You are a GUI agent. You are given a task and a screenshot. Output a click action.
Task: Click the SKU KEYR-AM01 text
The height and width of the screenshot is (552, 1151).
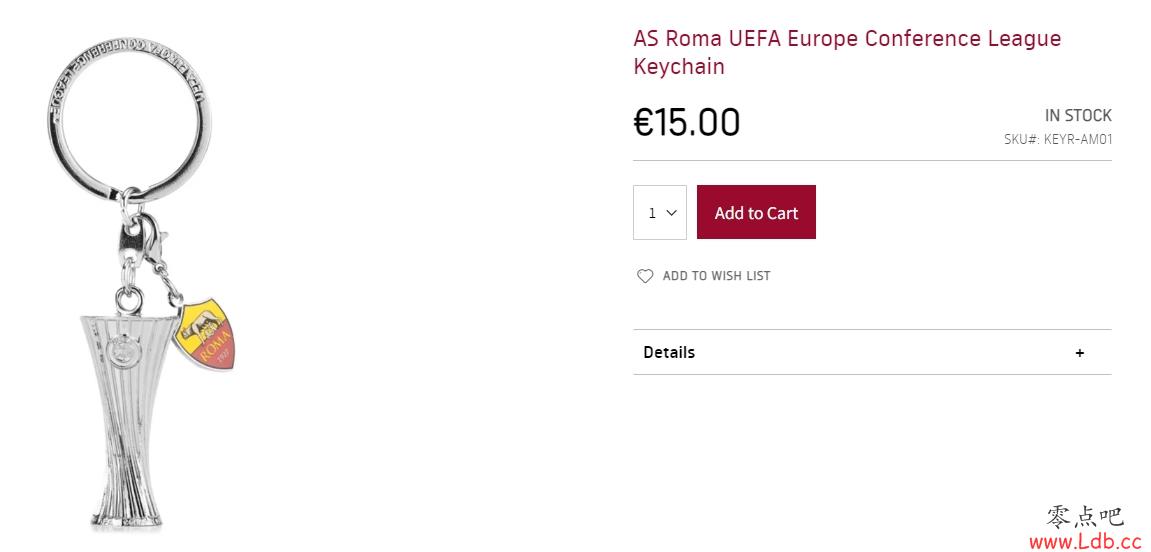pos(1058,139)
